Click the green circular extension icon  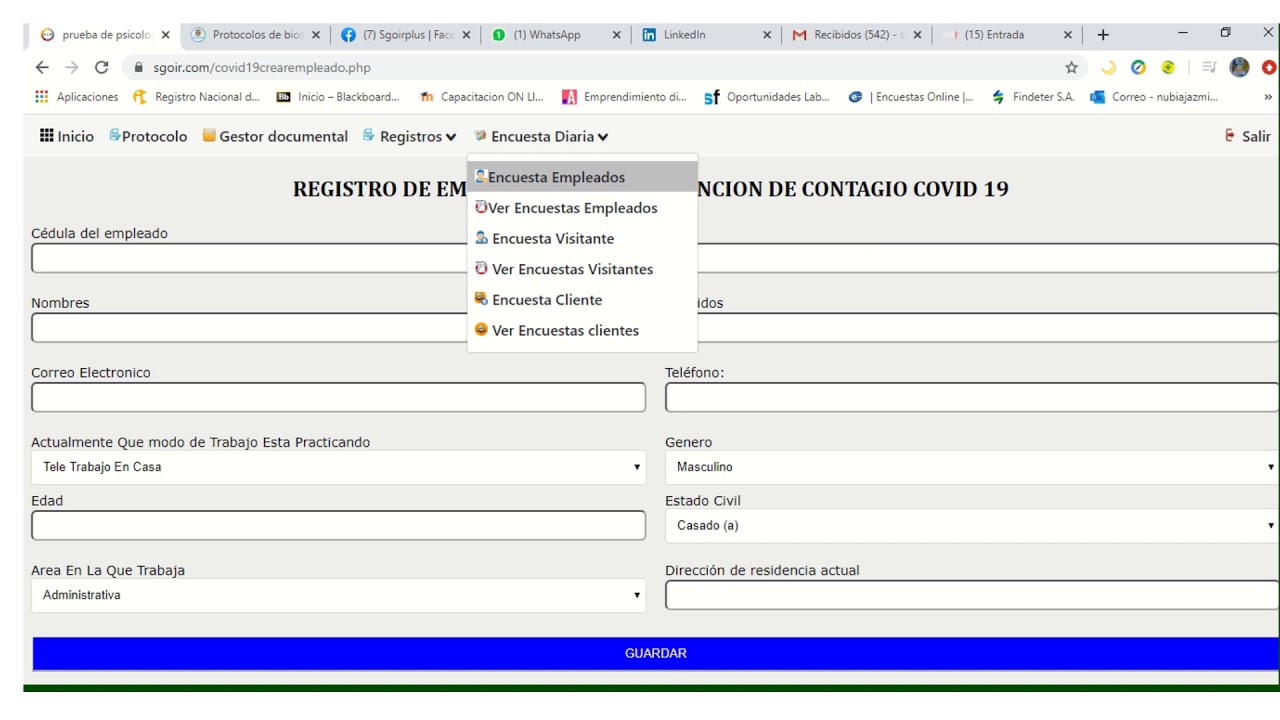pos(1166,68)
